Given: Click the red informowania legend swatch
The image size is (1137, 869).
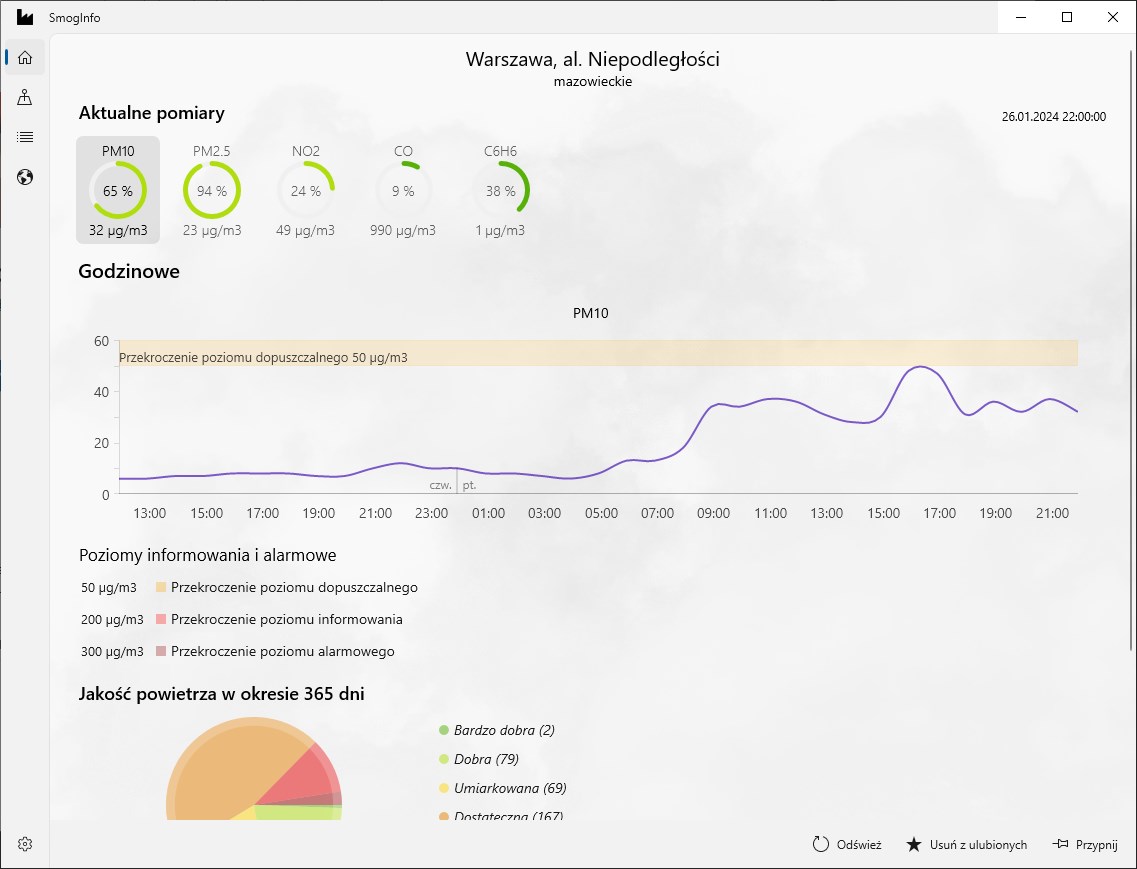Looking at the screenshot, I should coord(161,619).
